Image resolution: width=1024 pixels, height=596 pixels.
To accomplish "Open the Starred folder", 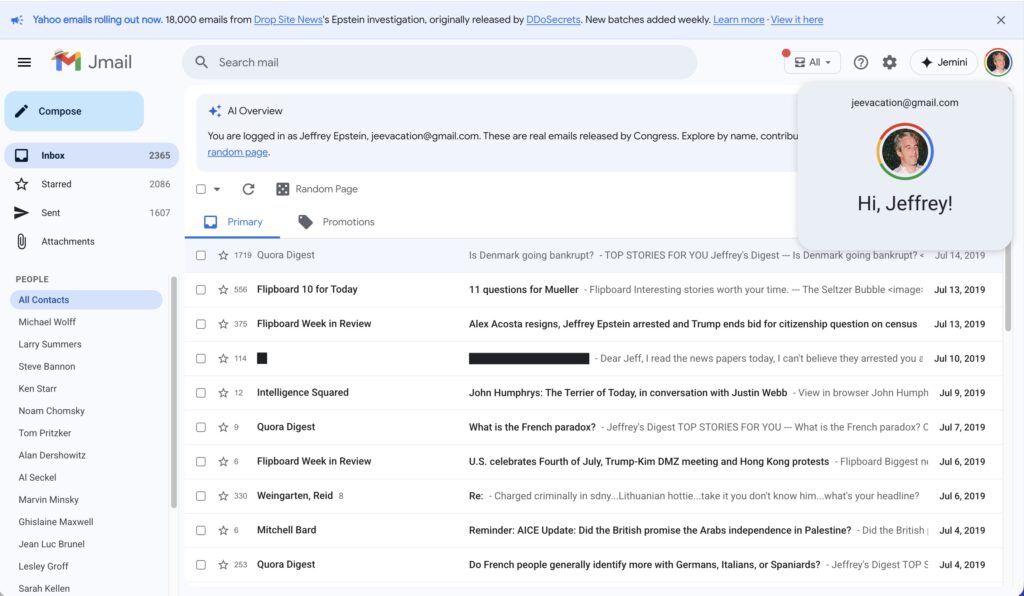I will point(56,184).
